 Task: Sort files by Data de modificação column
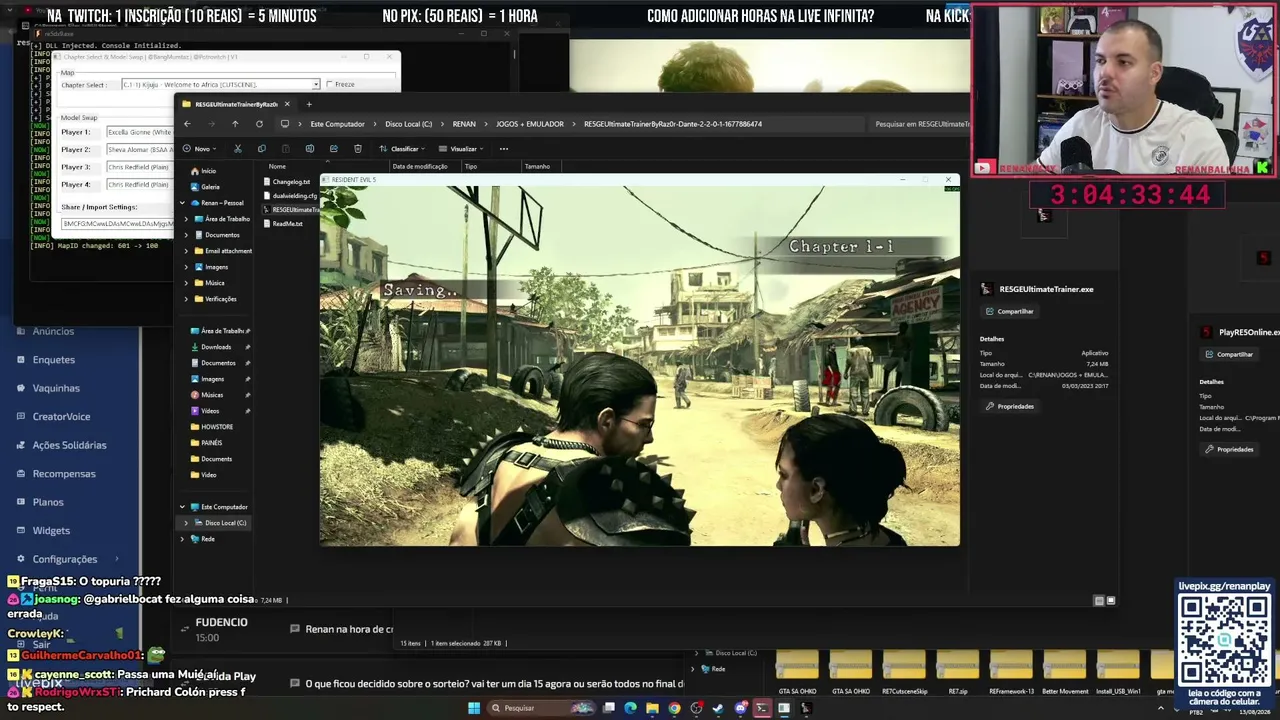[x=420, y=166]
